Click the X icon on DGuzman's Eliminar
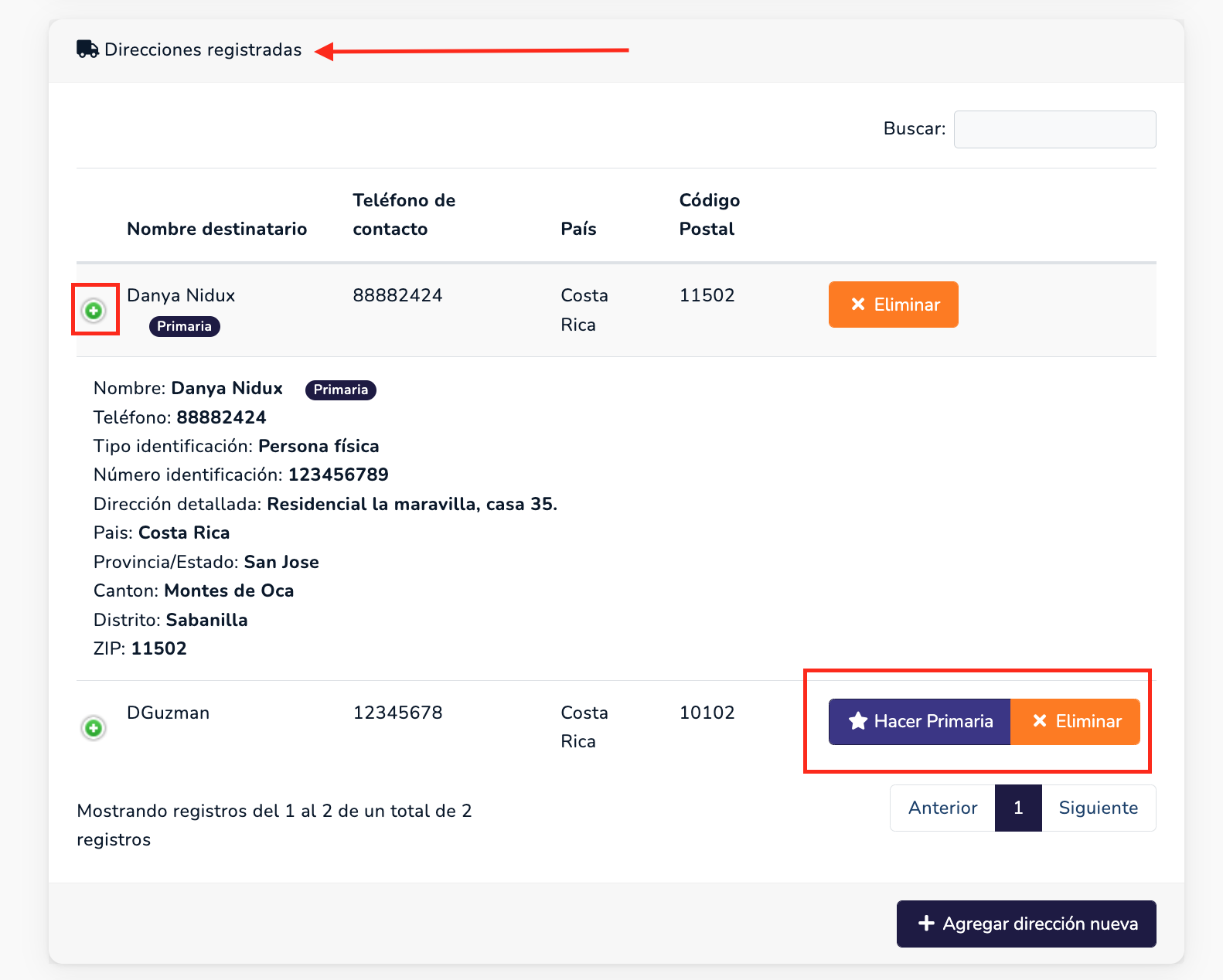The image size is (1223, 980). pos(1040,721)
